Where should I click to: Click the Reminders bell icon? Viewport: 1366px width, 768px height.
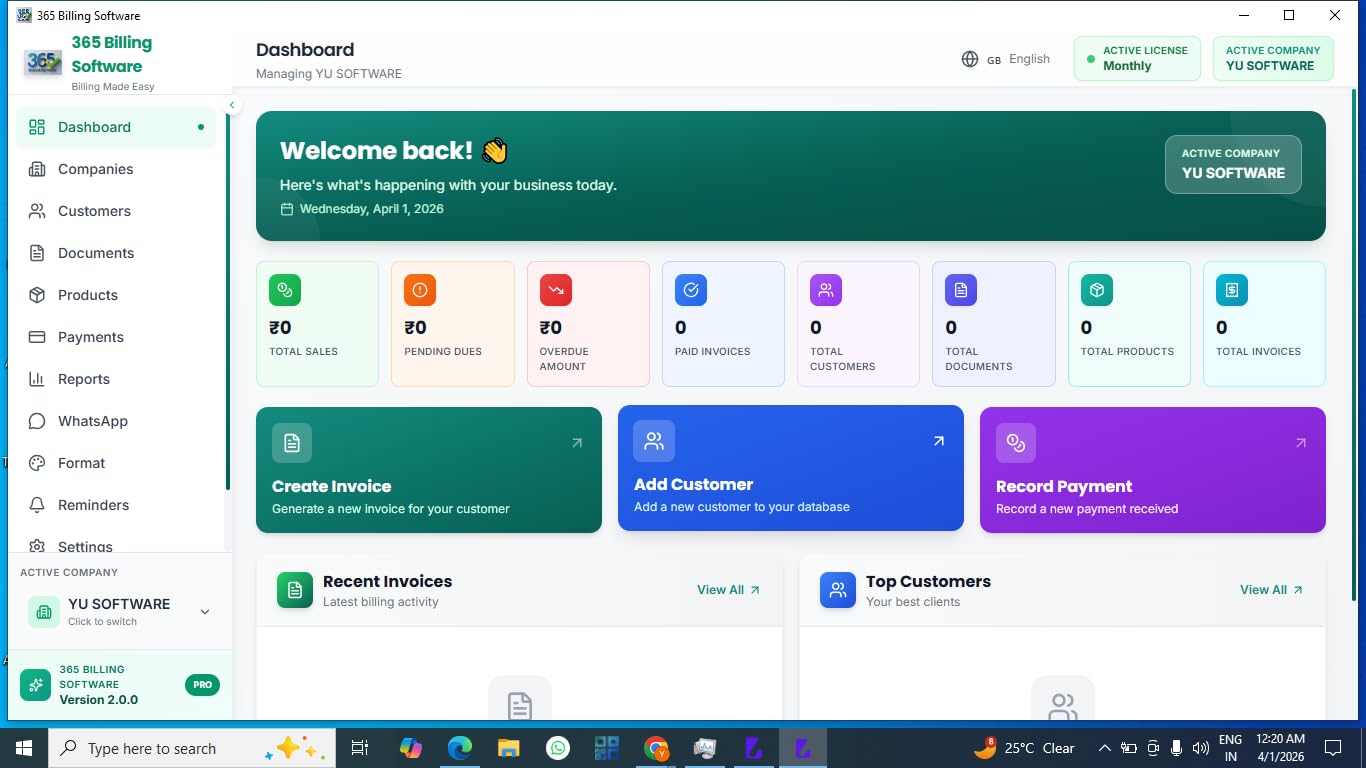[x=37, y=505]
